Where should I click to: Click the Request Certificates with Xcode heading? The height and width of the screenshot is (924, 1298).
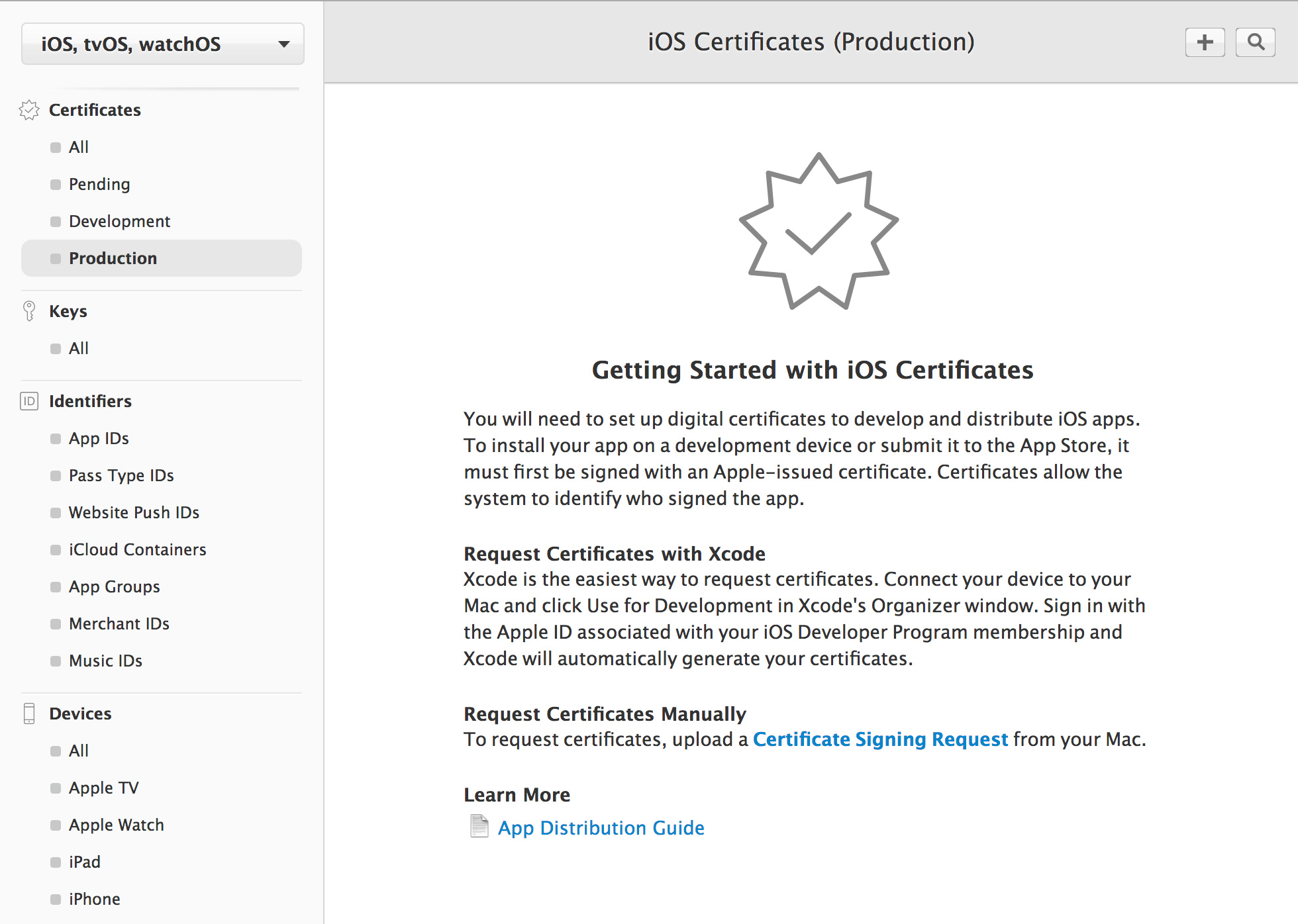click(615, 553)
